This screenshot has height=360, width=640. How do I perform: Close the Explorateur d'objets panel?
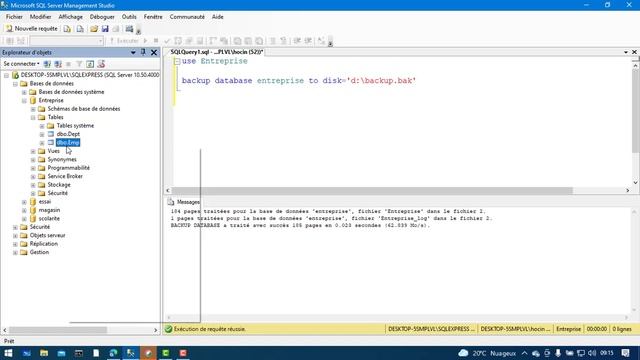(x=154, y=52)
